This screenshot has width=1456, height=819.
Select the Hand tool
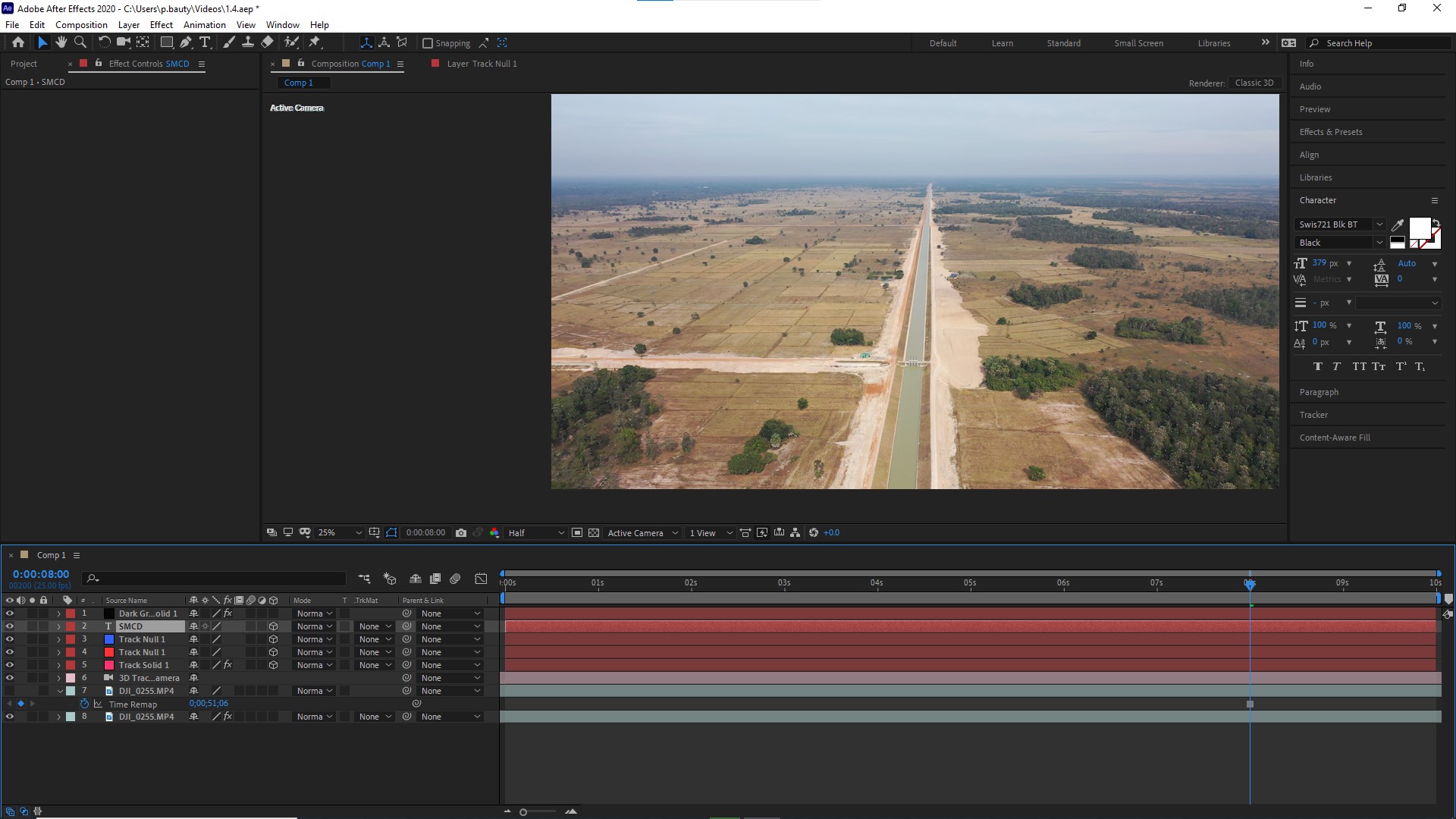click(x=61, y=42)
